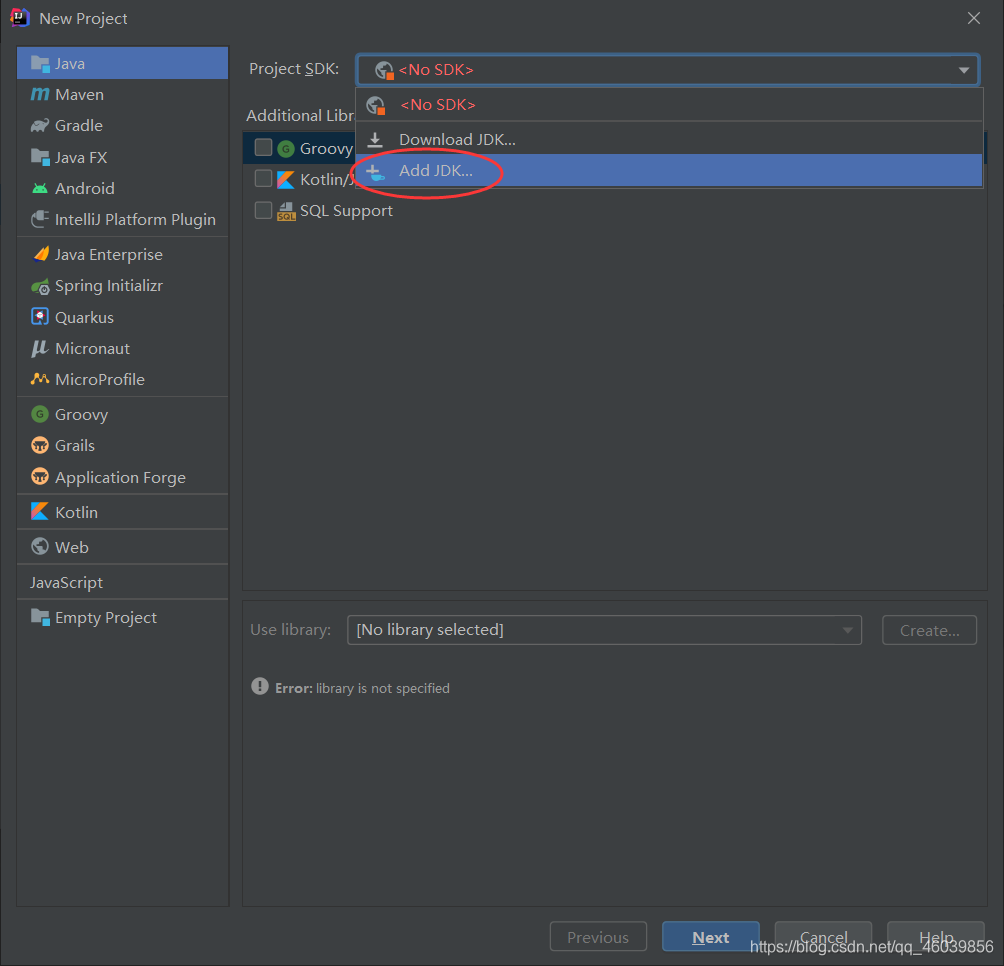
Task: Choose the Android robot icon
Action: coord(40,188)
